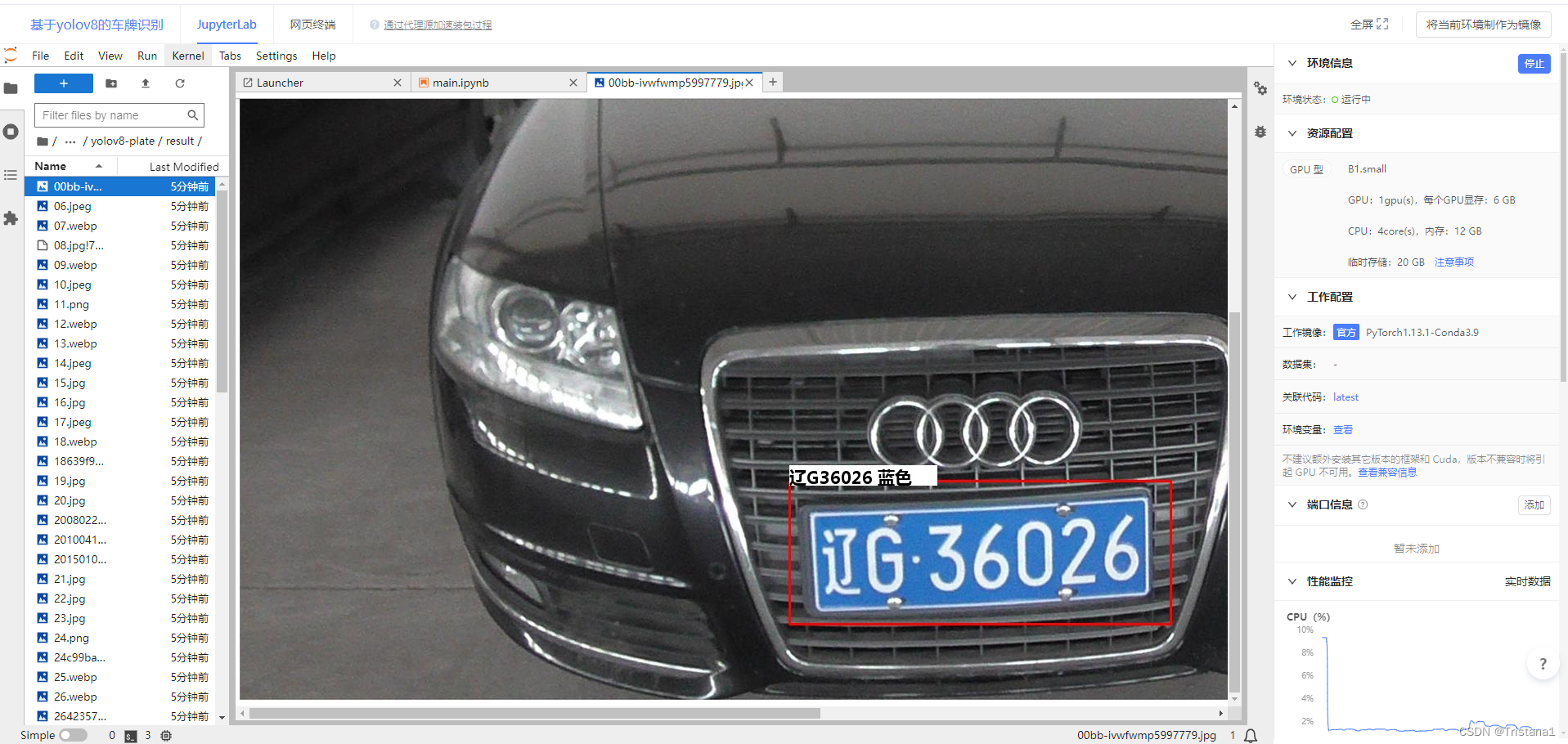Sort files by Name column header
Image resolution: width=1568 pixels, height=744 pixels.
(x=70, y=167)
